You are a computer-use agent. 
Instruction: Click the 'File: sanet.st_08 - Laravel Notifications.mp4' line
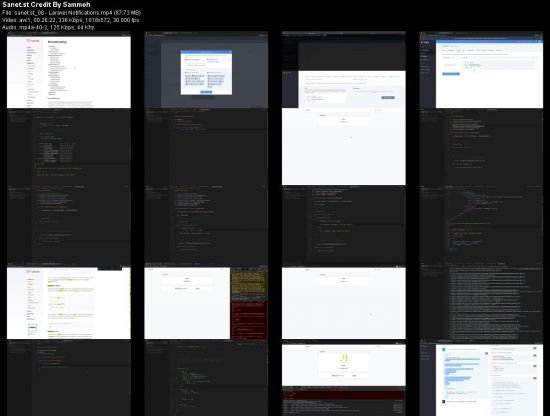72,13
